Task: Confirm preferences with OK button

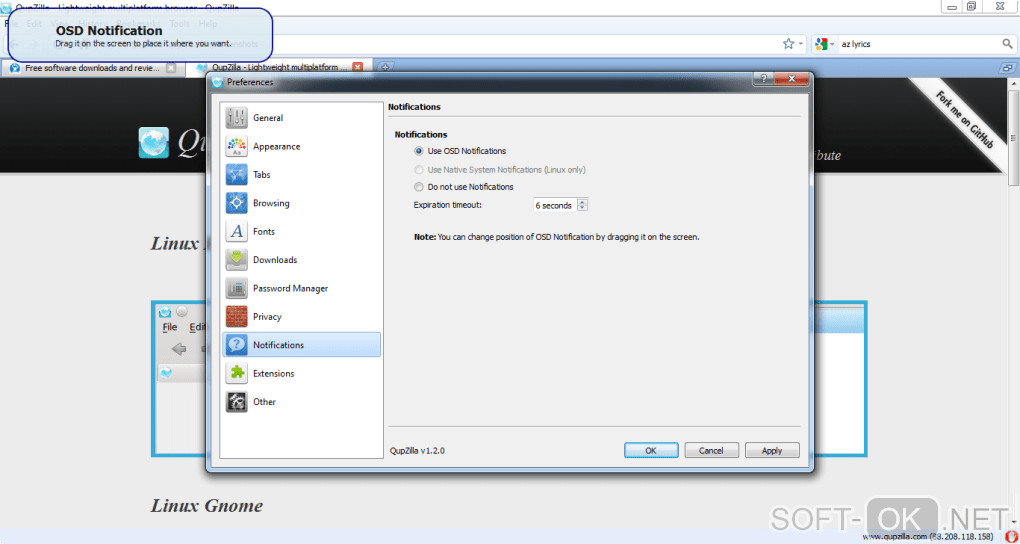Action: click(x=651, y=450)
